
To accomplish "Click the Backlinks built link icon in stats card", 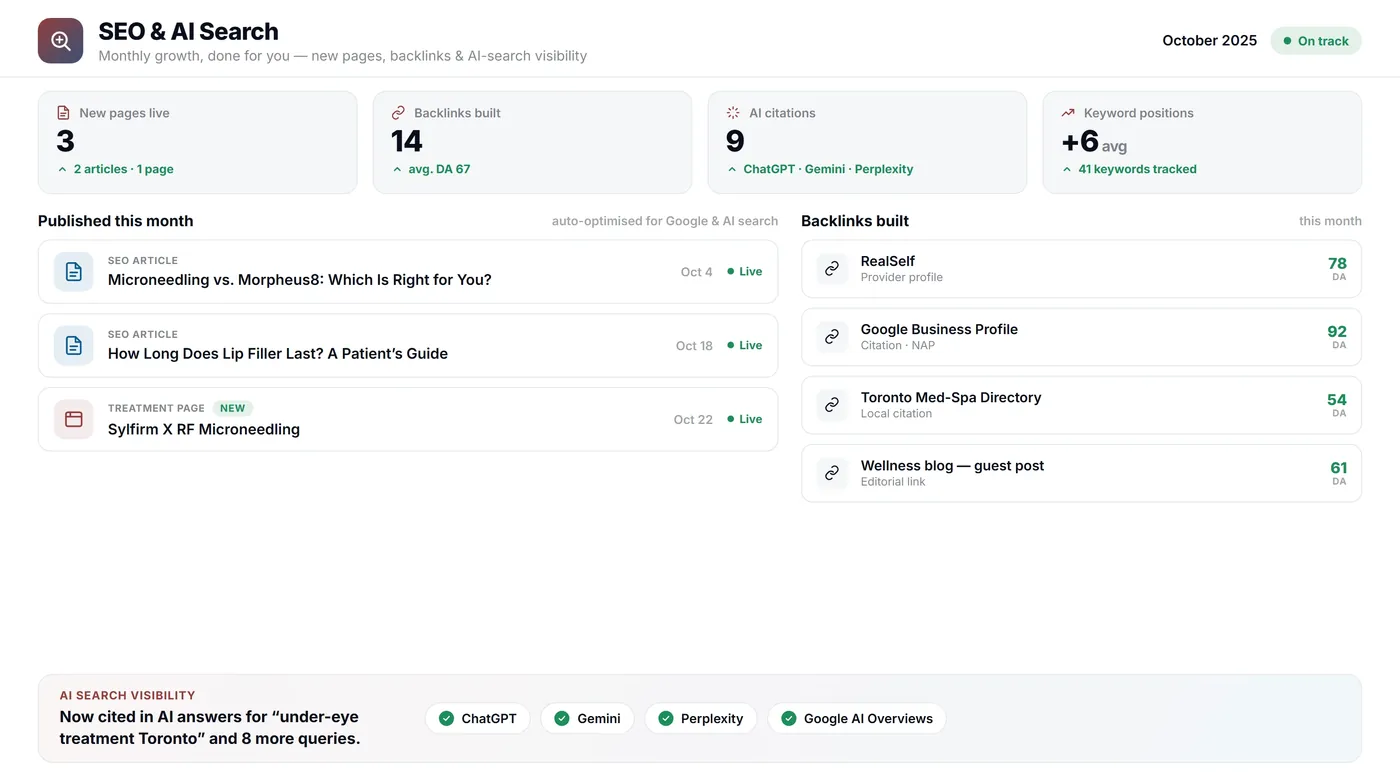I will click(398, 113).
